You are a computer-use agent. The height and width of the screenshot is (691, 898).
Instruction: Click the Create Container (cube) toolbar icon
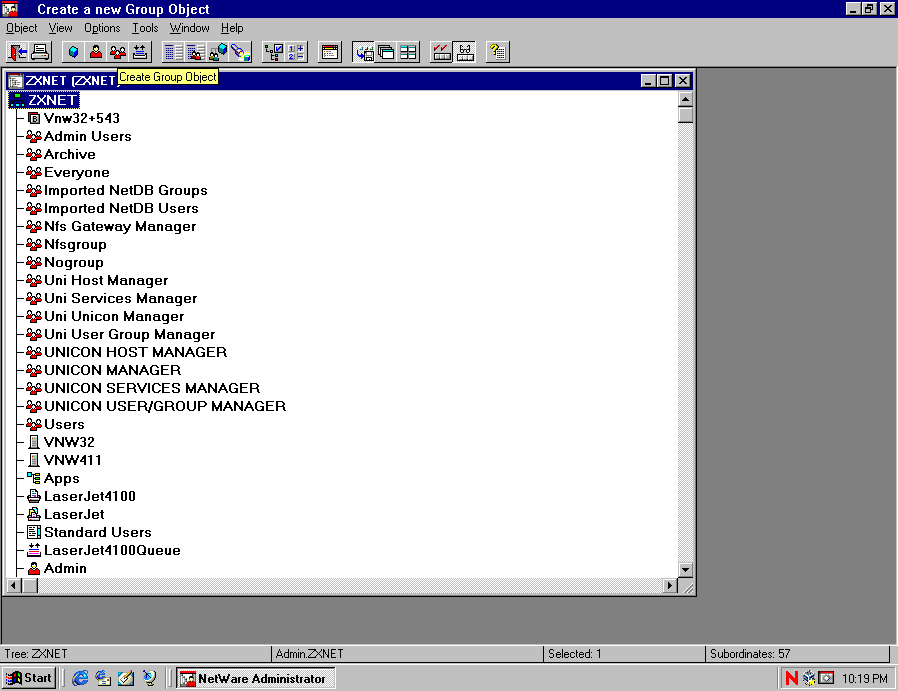click(73, 52)
